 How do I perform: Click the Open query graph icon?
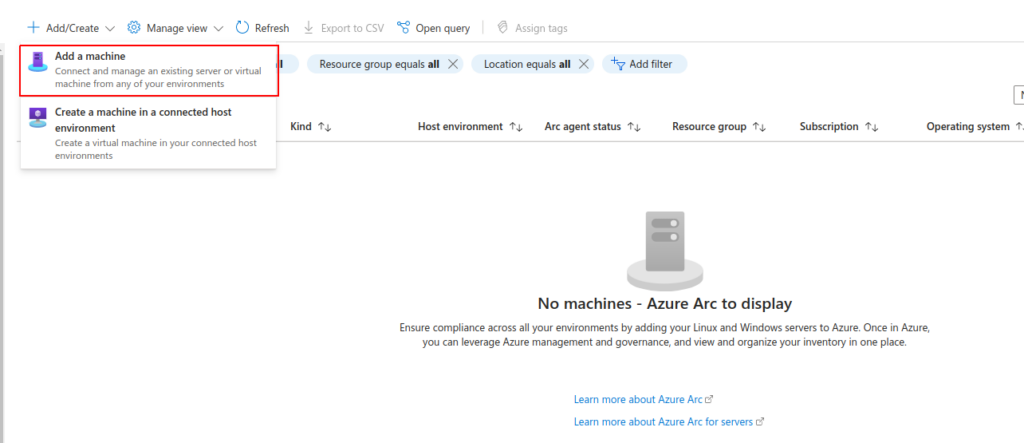tap(404, 28)
